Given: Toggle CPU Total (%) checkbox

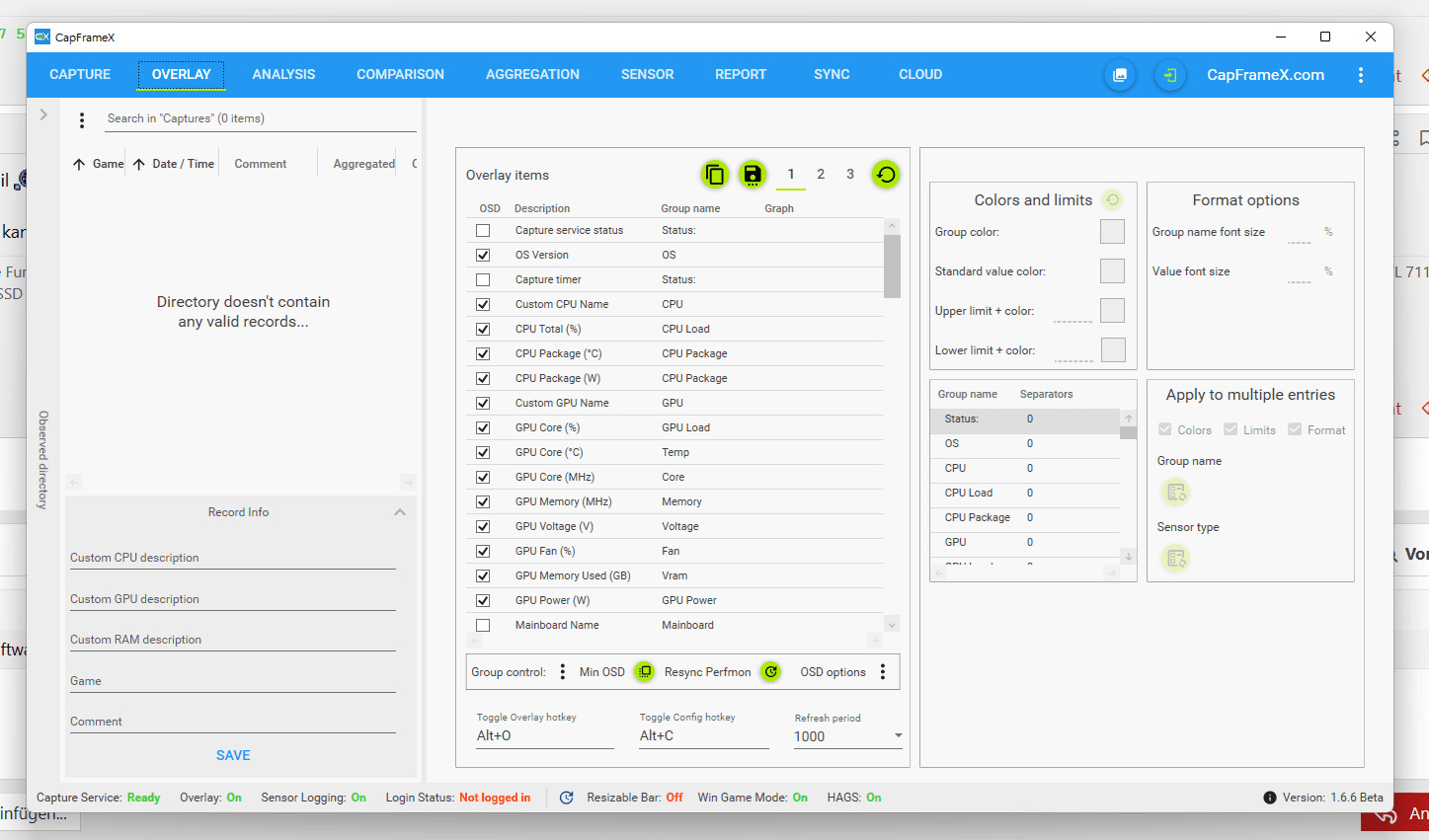Looking at the screenshot, I should pyautogui.click(x=483, y=329).
